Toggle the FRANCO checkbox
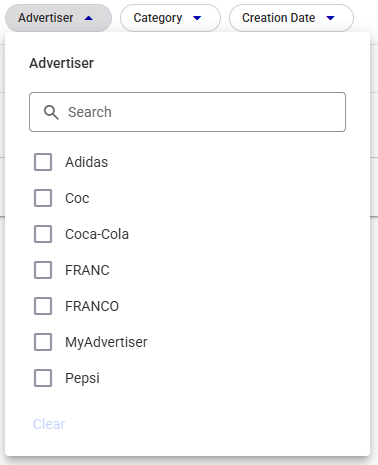Viewport: 378px width, 465px height. (43, 306)
